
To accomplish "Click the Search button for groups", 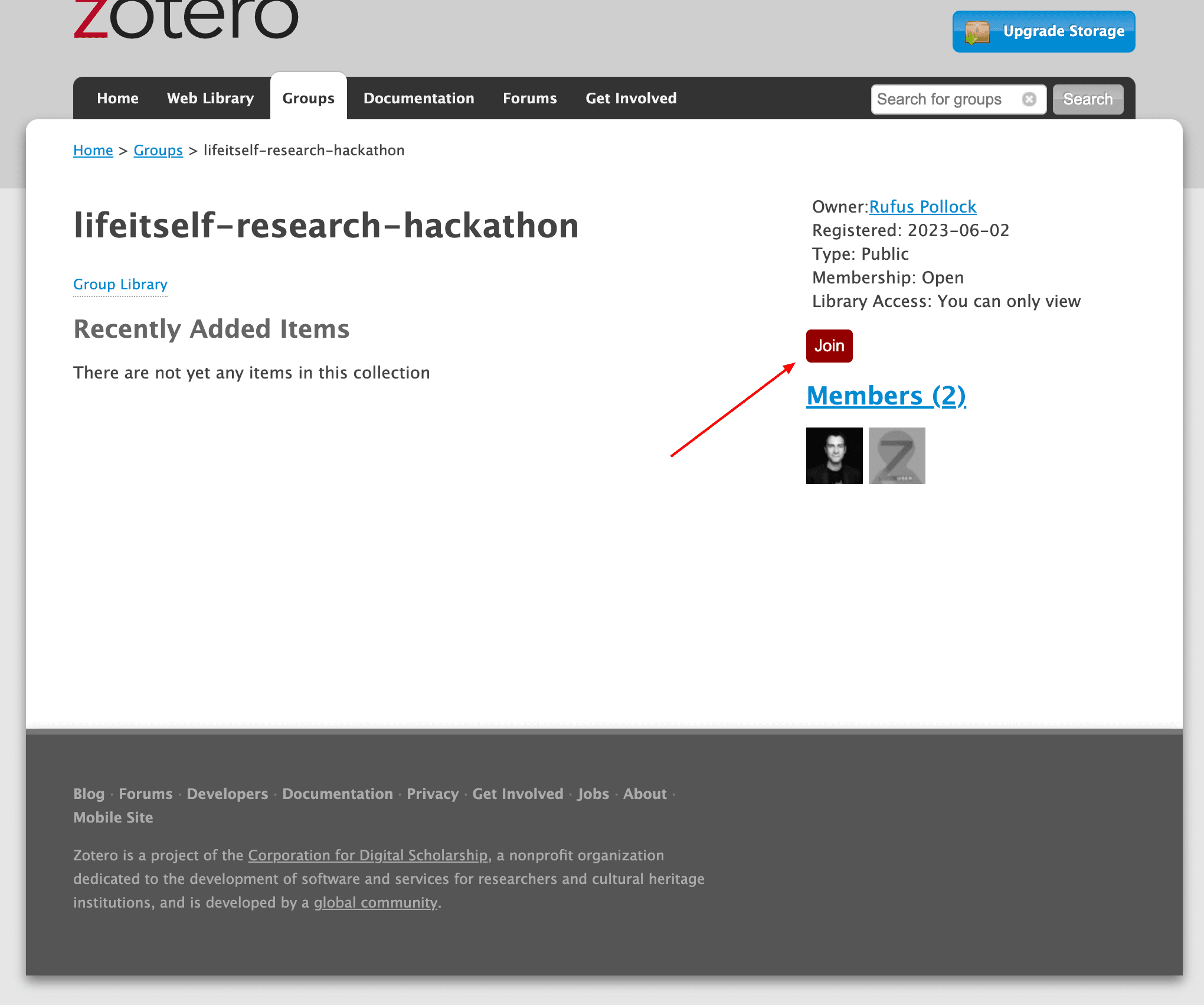I will tap(1087, 99).
